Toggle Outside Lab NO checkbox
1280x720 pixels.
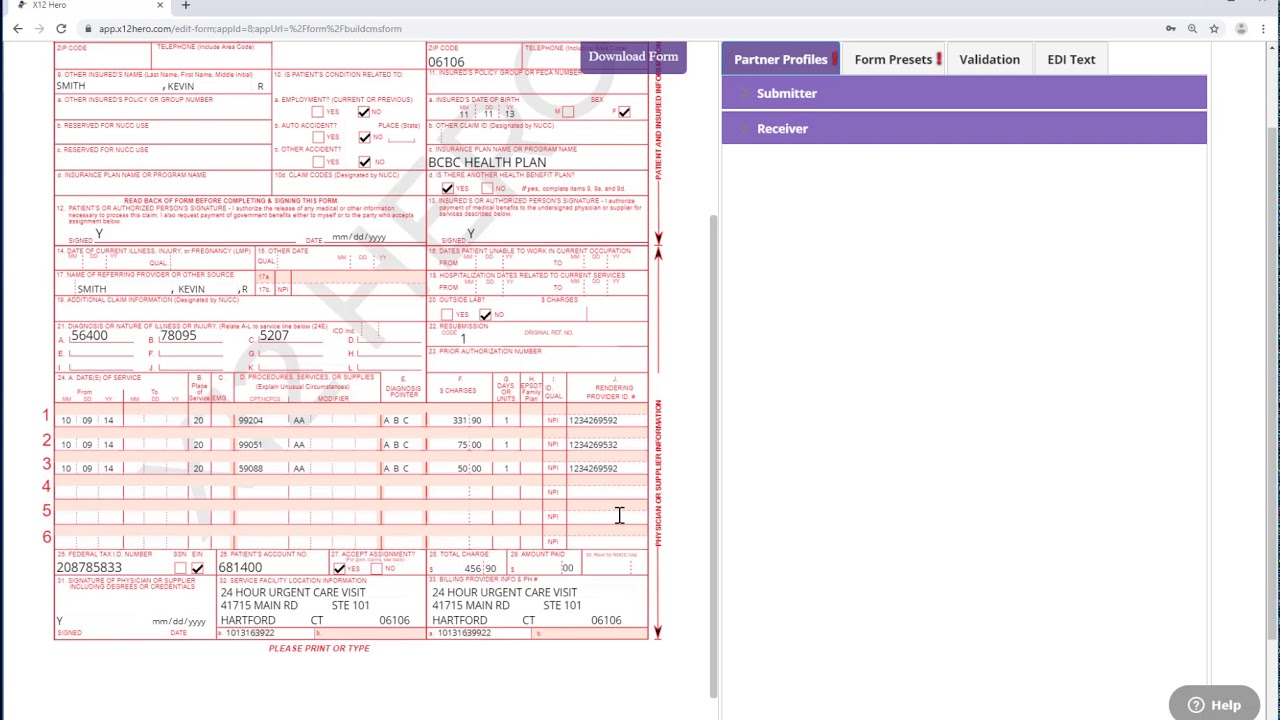(485, 314)
